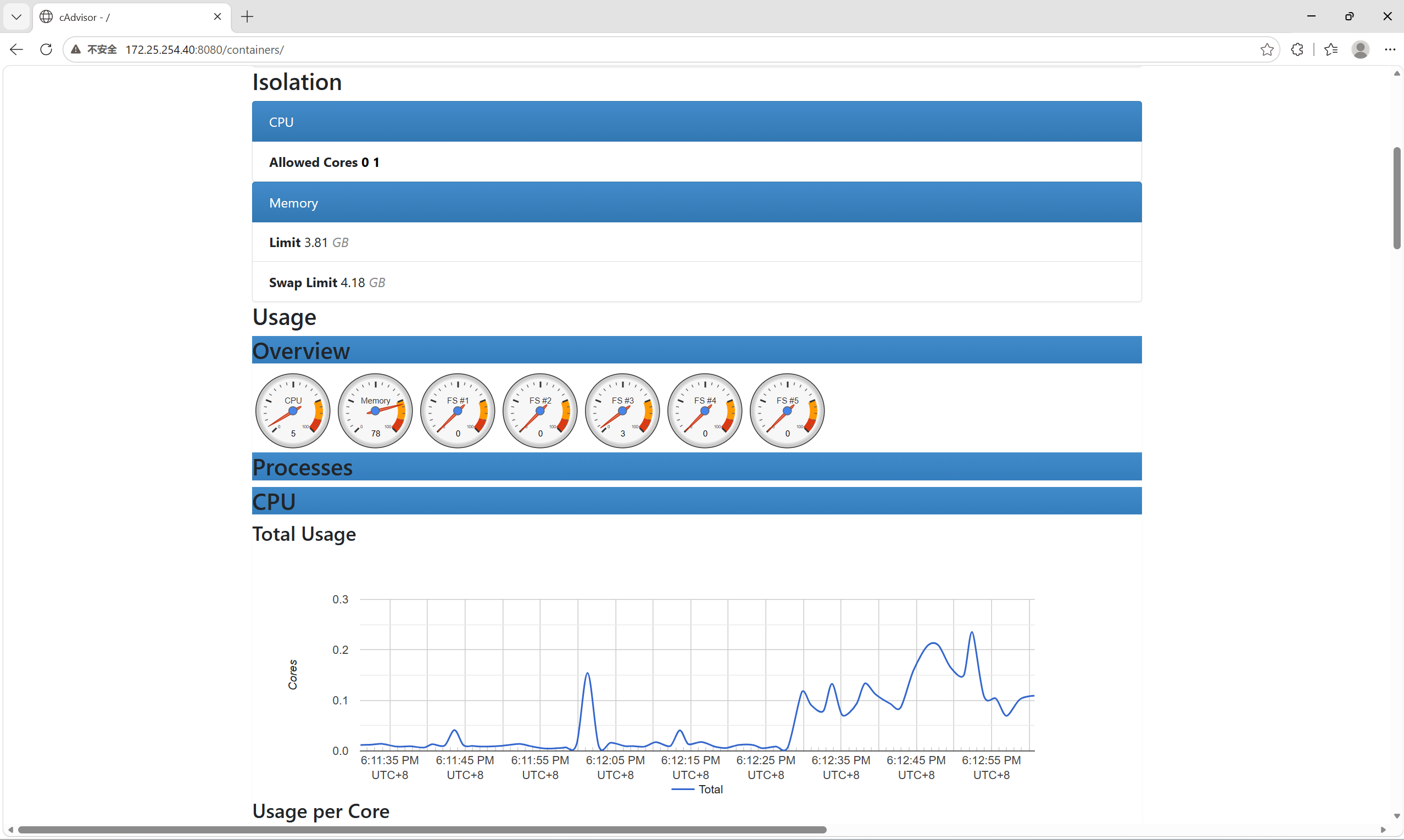Click the CPU usage gauge
1404x840 pixels.
293,411
